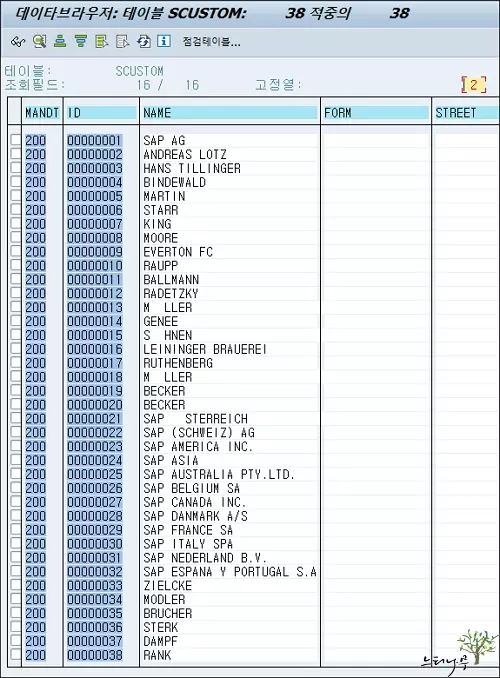This screenshot has width=500, height=678.
Task: Click the STREET column header
Action: (x=467, y=113)
